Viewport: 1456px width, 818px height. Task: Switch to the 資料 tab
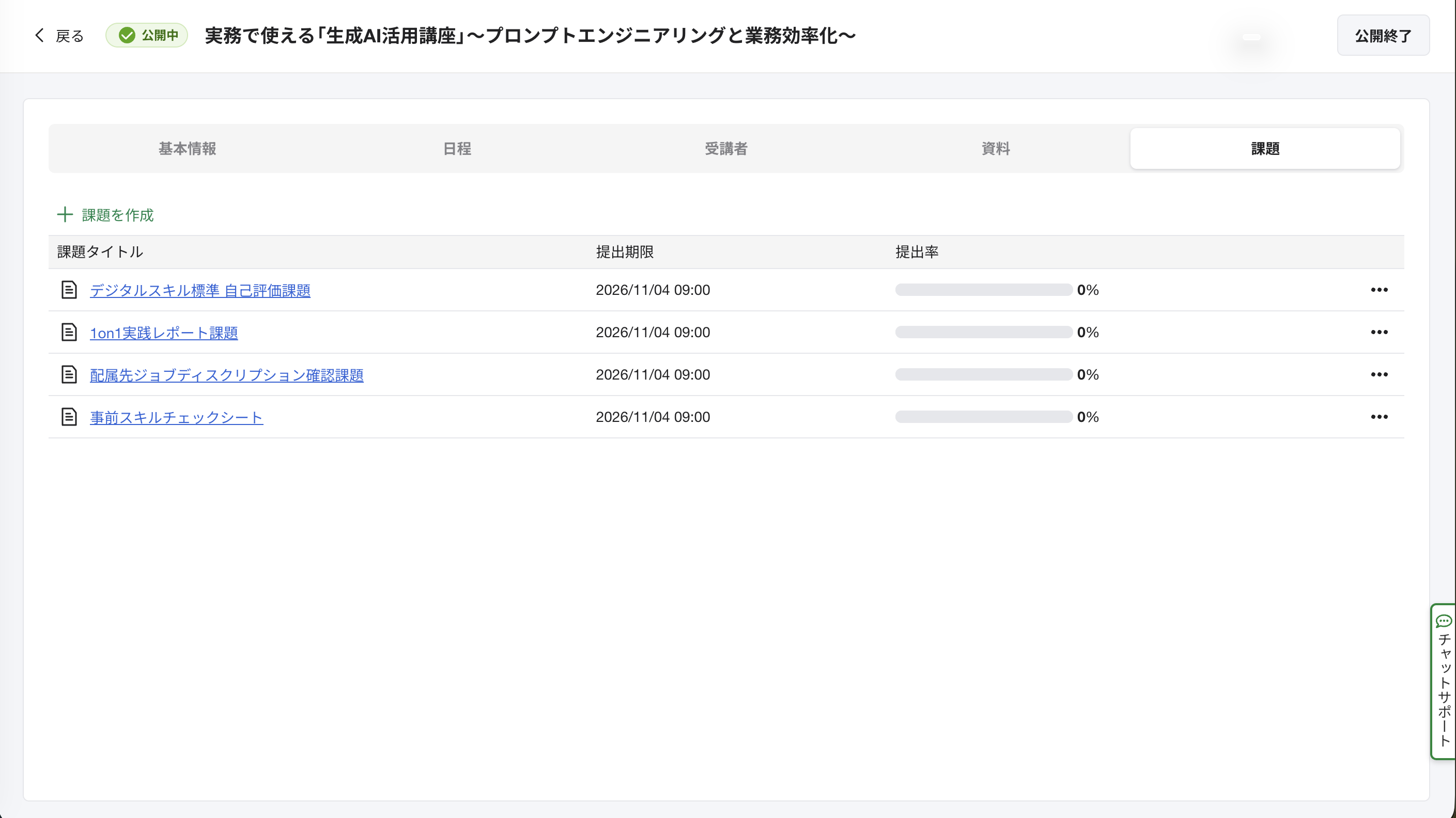tap(995, 149)
